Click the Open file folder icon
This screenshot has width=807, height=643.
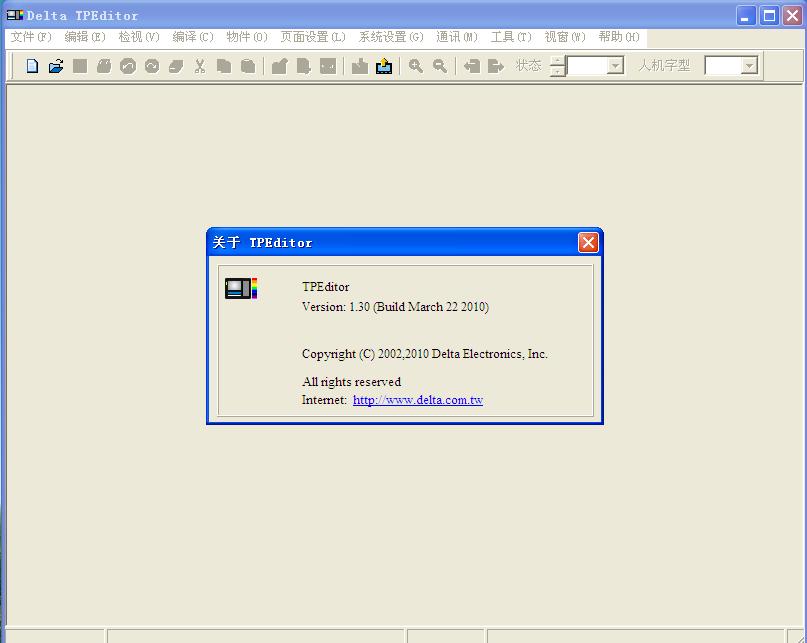56,66
